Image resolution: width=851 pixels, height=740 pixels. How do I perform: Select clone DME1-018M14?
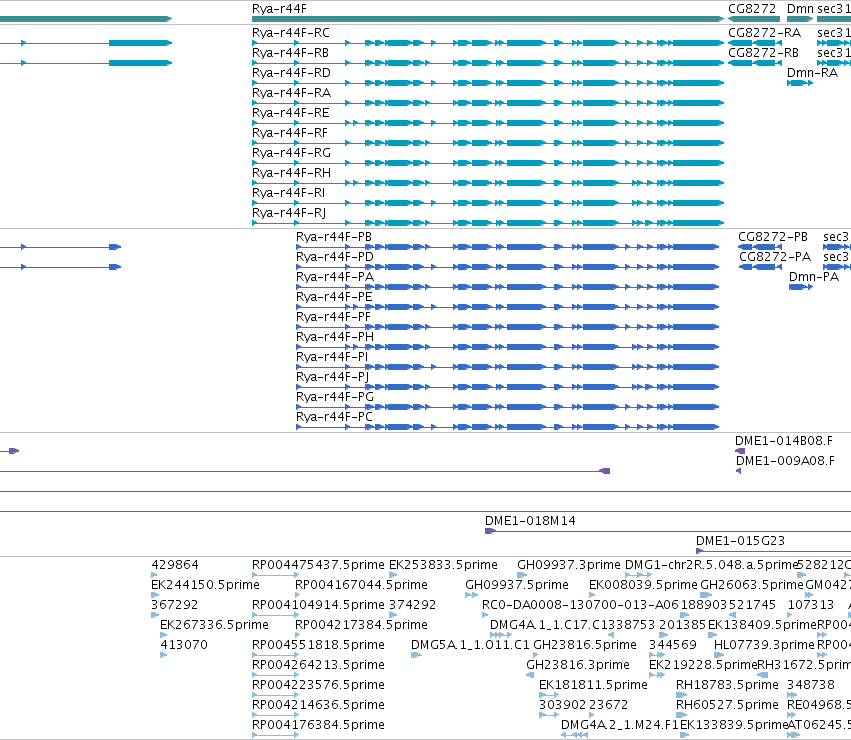[x=530, y=522]
